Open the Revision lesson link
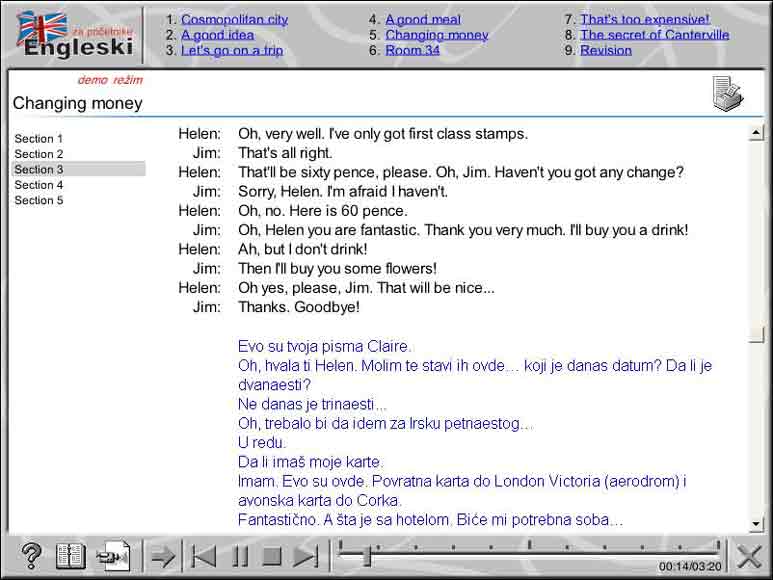773x580 pixels. click(606, 50)
